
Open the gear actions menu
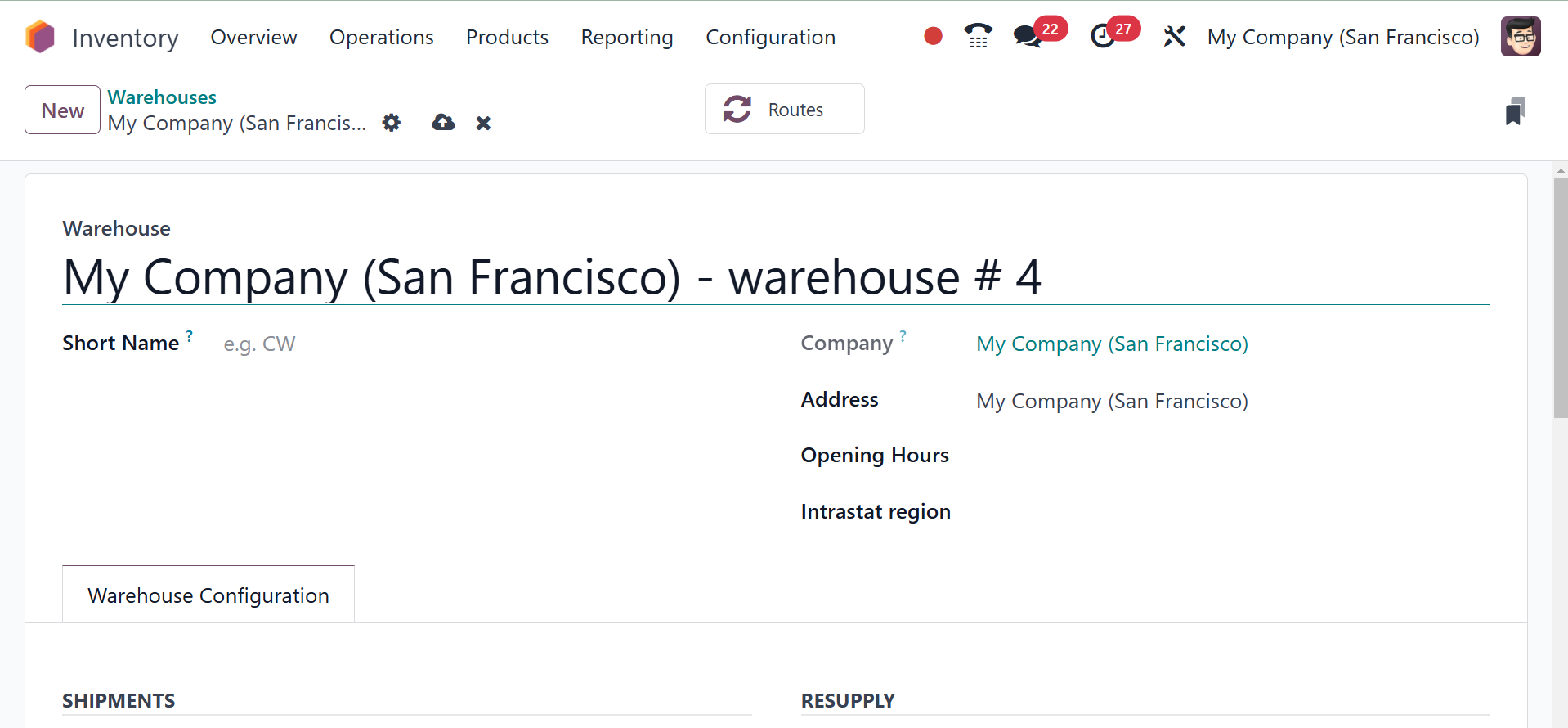[392, 123]
